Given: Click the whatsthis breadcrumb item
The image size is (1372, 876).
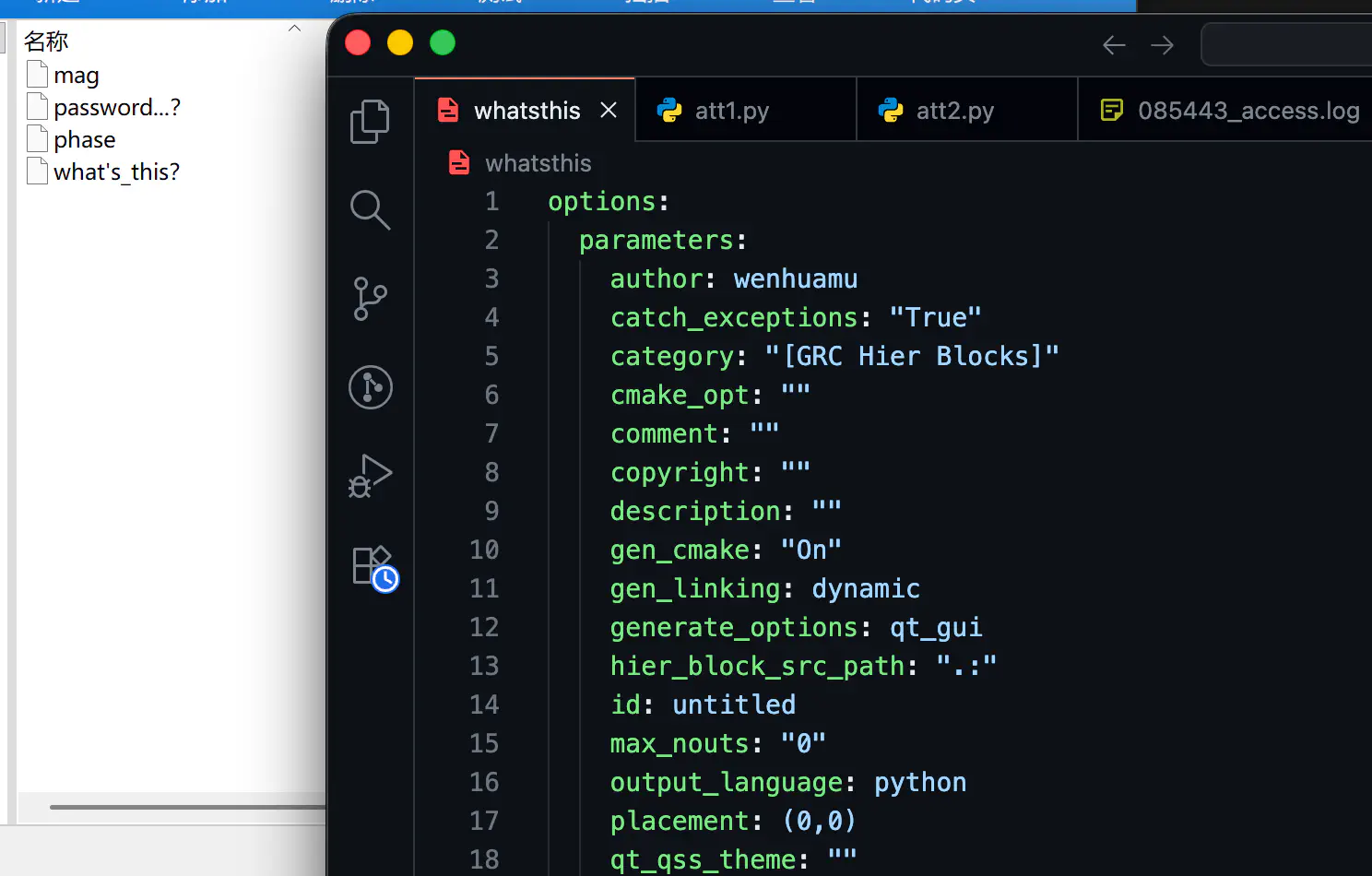Looking at the screenshot, I should click(x=538, y=163).
